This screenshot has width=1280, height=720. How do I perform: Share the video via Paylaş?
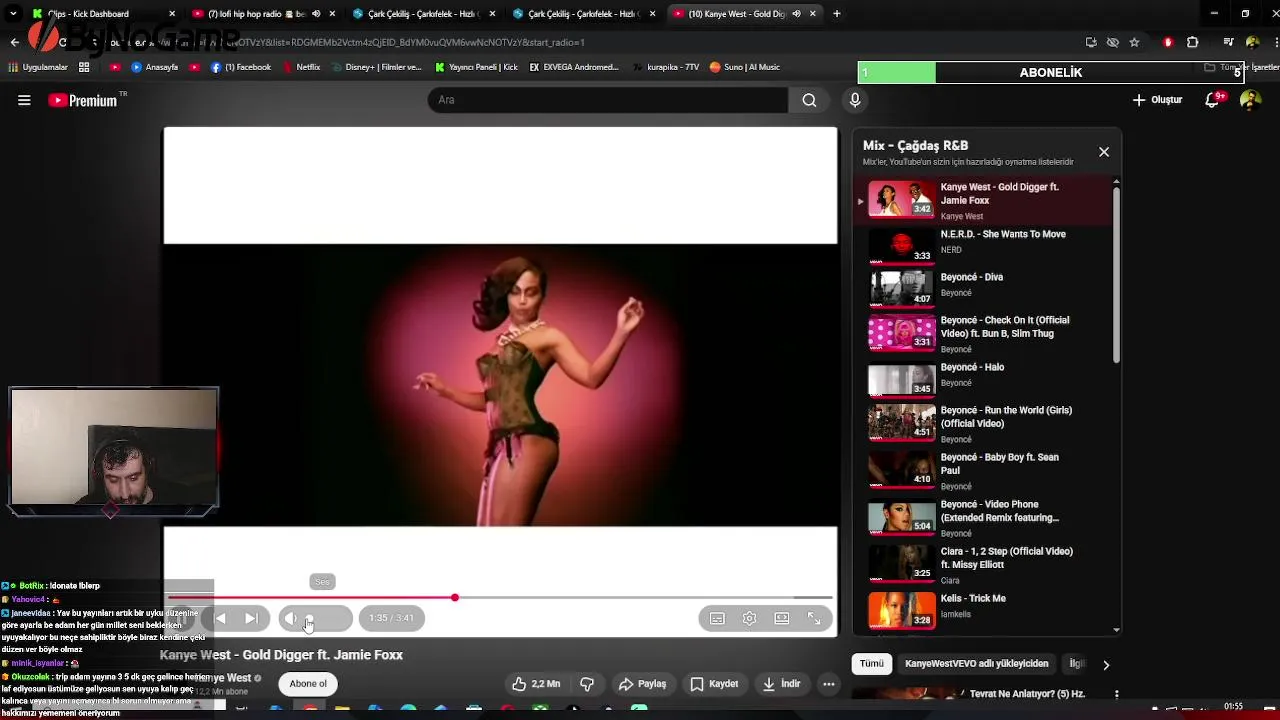pyautogui.click(x=642, y=684)
